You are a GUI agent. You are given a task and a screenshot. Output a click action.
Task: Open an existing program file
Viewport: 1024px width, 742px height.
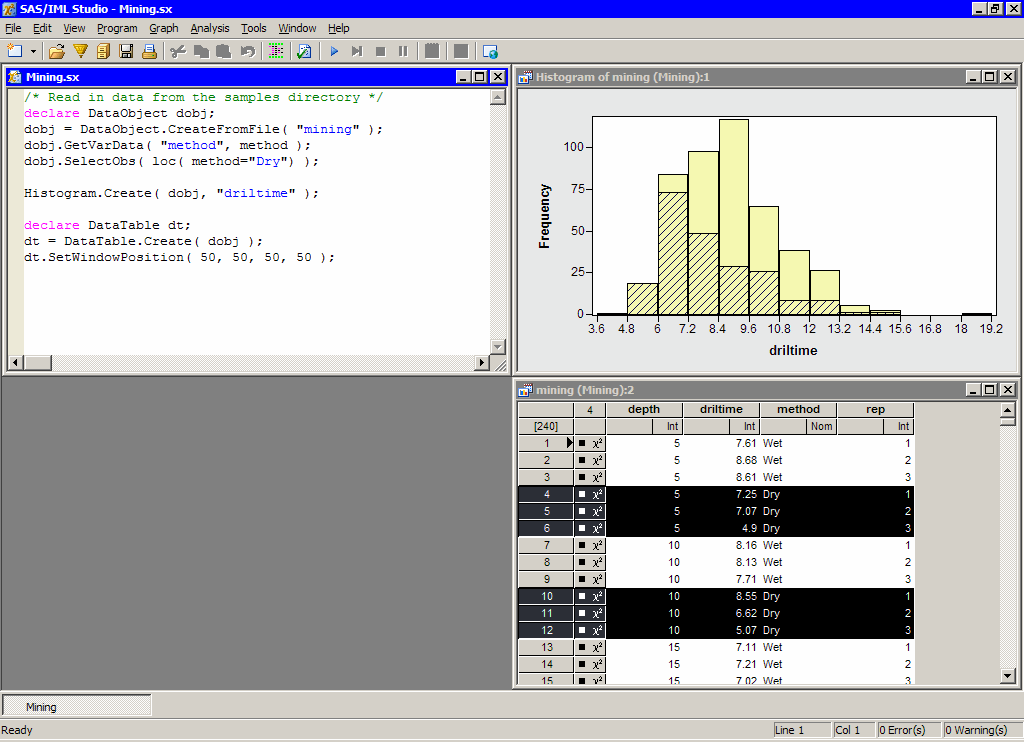point(58,51)
